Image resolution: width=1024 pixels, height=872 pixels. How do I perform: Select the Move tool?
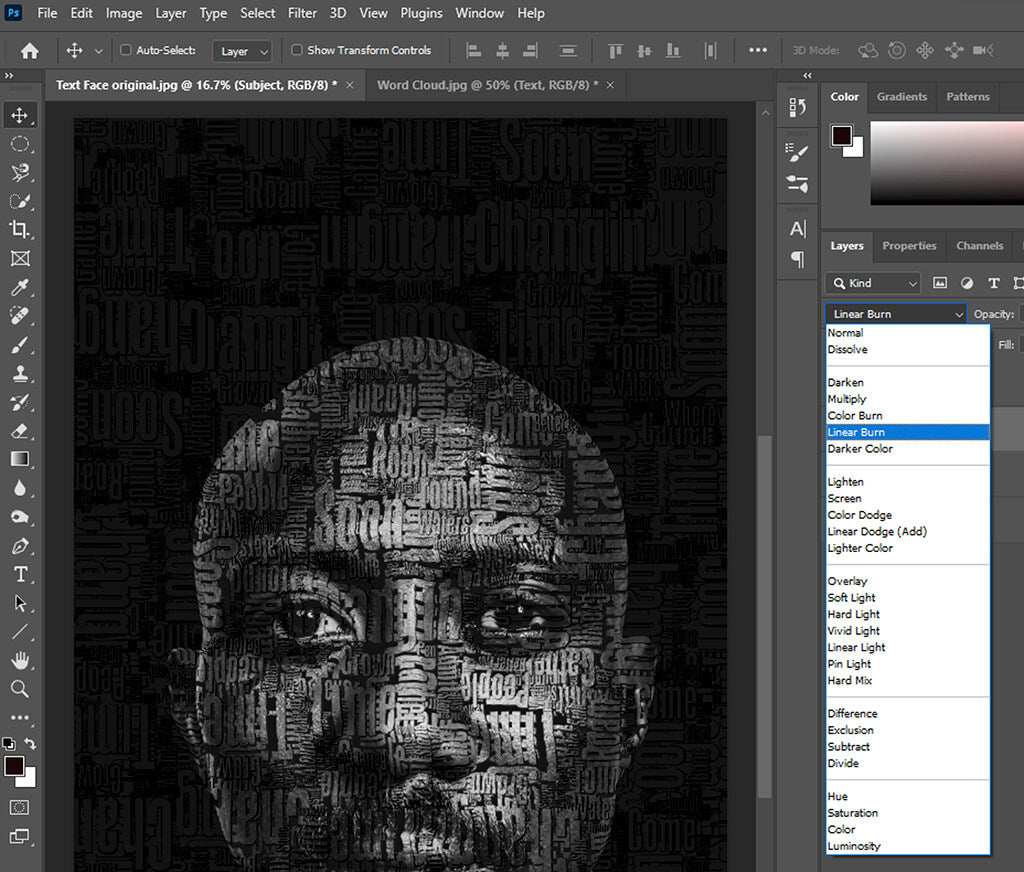(20, 114)
